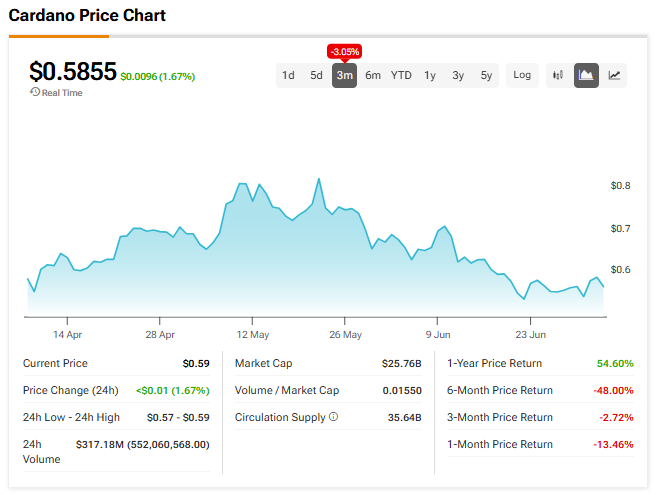Click Circulation Supply info icon
This screenshot has height=495, width=658.
(333, 417)
